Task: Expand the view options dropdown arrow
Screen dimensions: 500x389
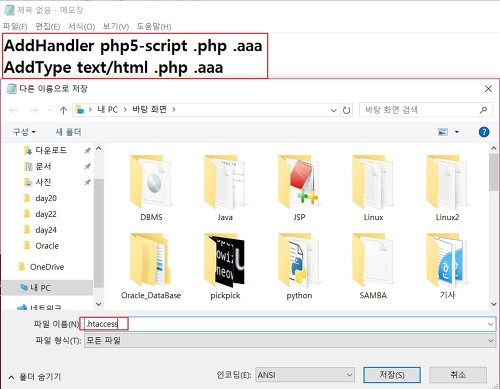Action: [x=457, y=132]
